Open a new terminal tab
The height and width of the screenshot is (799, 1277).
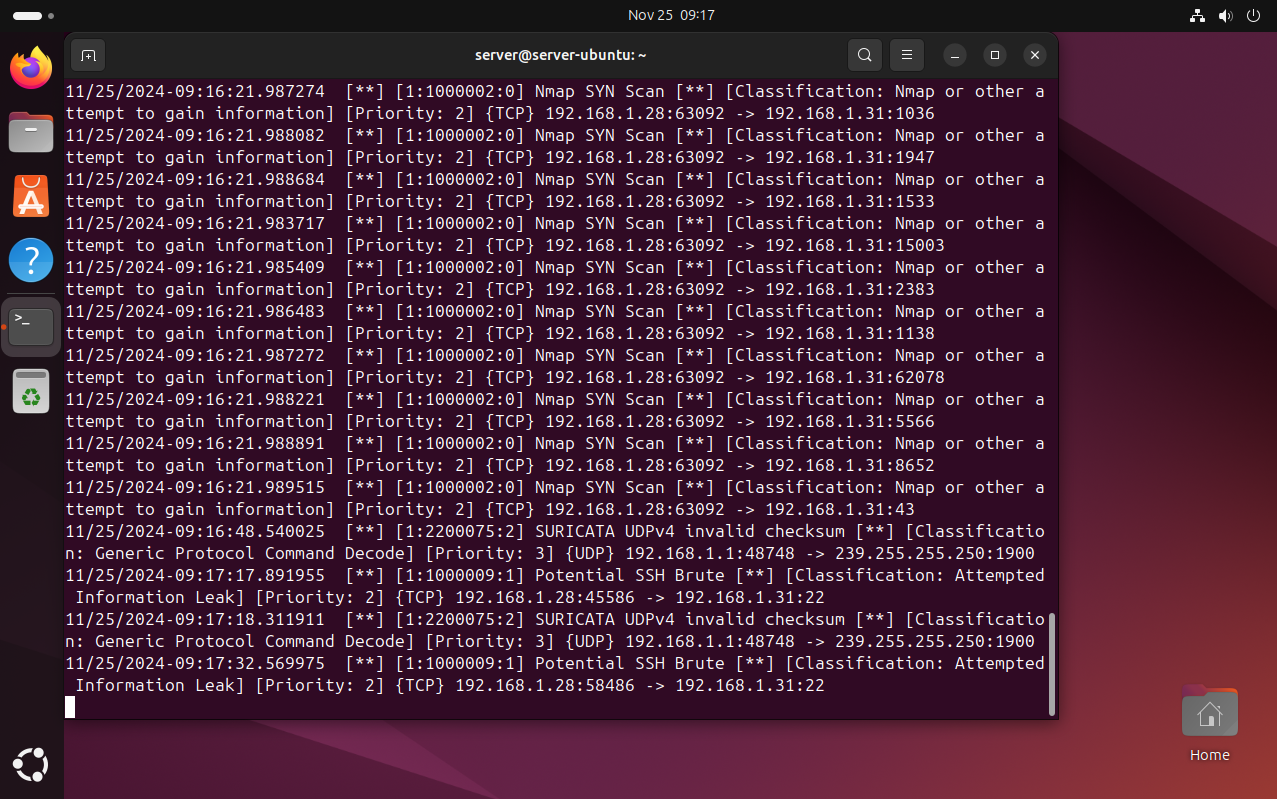pyautogui.click(x=88, y=55)
